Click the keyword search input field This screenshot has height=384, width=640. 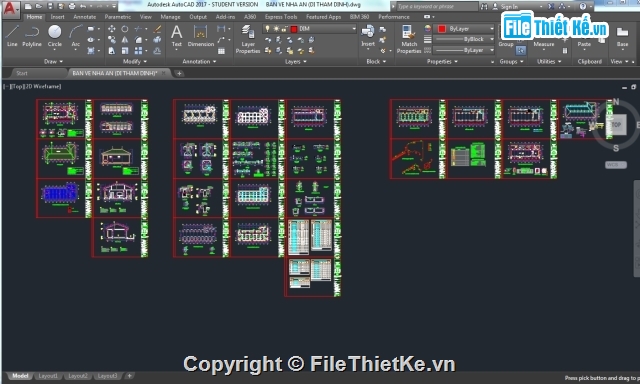point(437,6)
